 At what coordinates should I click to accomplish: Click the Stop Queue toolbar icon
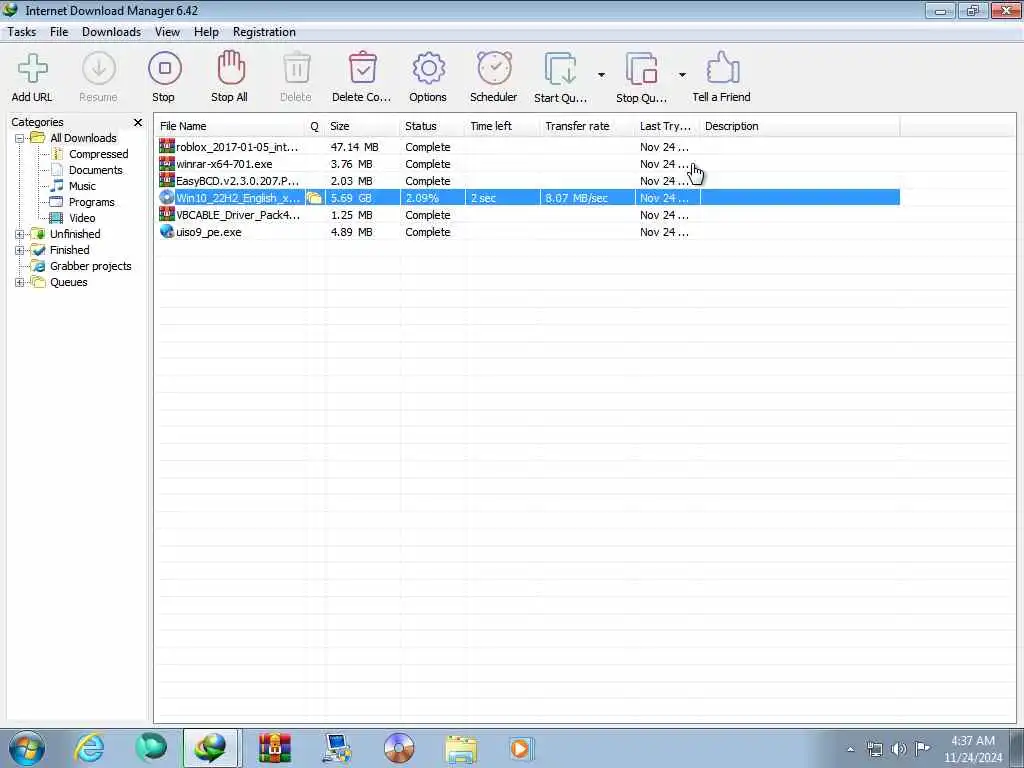tap(641, 69)
